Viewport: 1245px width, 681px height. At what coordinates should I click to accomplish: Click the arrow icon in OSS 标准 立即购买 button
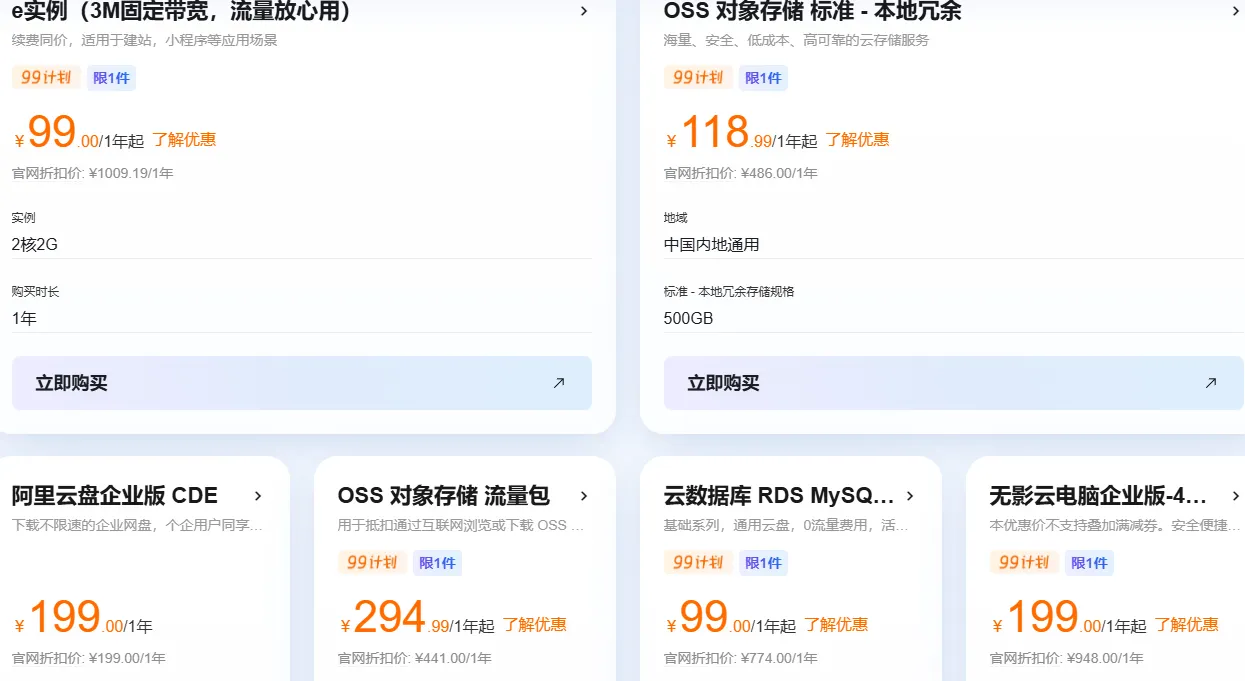tap(1211, 383)
